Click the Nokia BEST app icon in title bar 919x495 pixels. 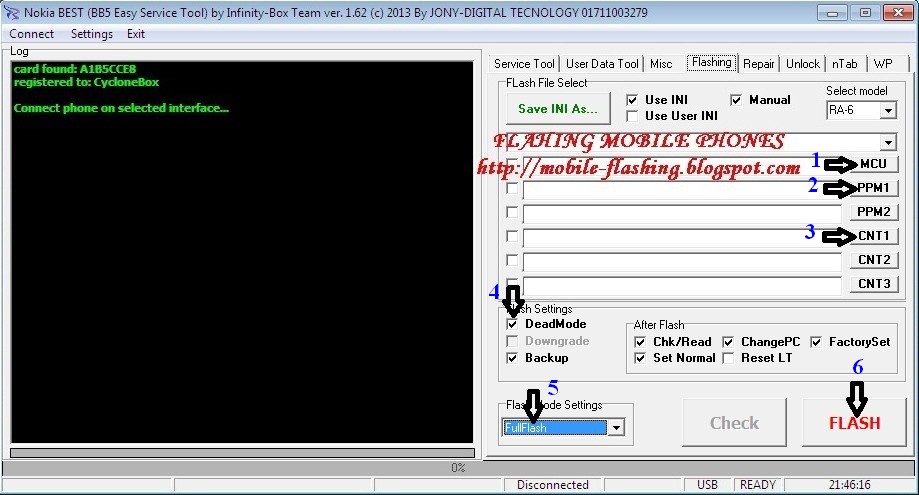[x=11, y=12]
